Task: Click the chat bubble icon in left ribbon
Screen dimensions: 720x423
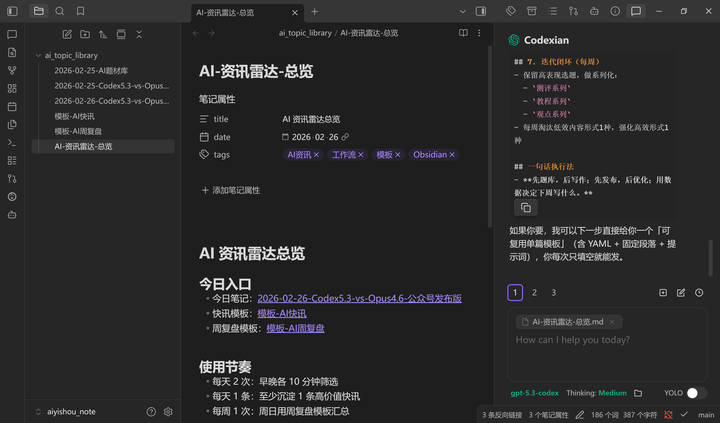Action: click(12, 34)
